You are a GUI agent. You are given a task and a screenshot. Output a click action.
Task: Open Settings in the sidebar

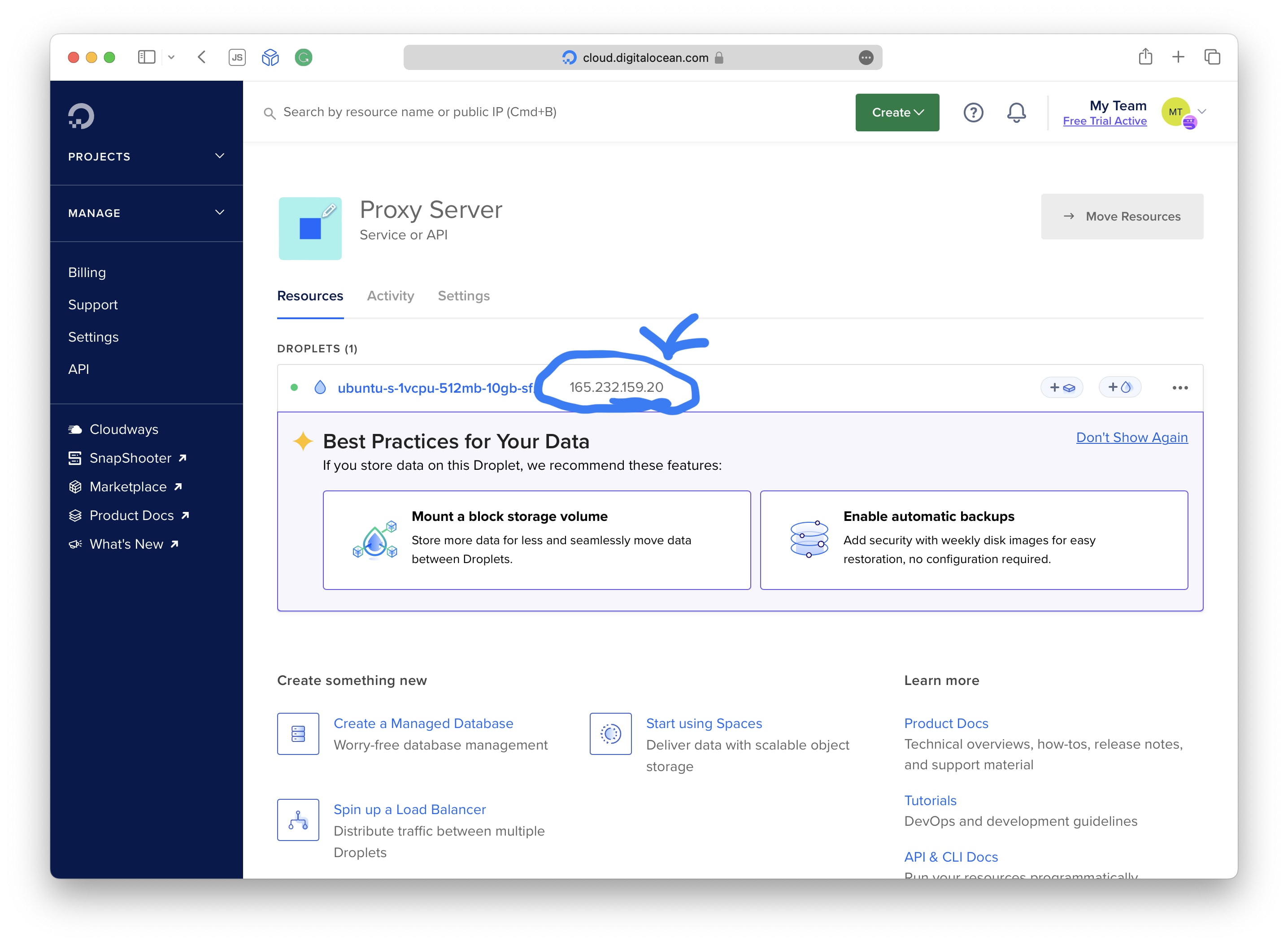click(93, 337)
